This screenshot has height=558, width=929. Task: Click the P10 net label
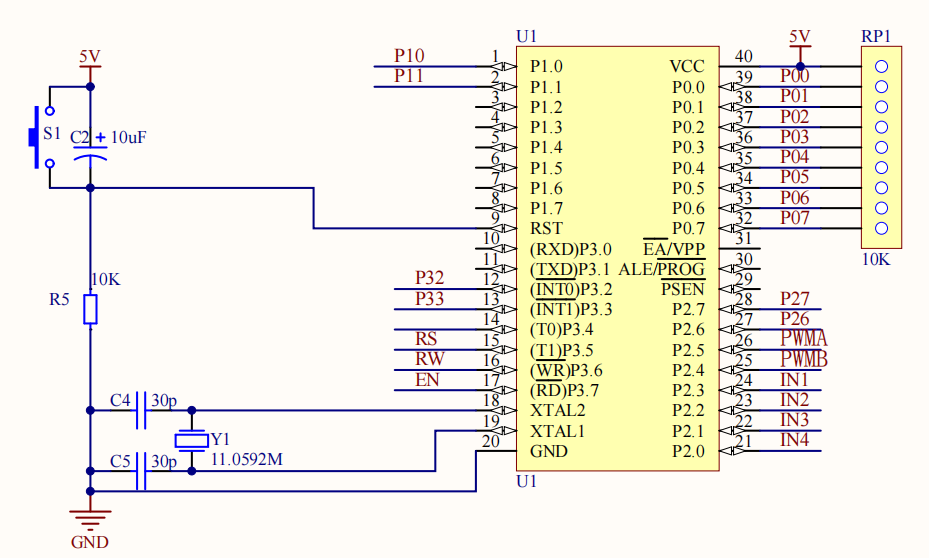click(x=409, y=56)
